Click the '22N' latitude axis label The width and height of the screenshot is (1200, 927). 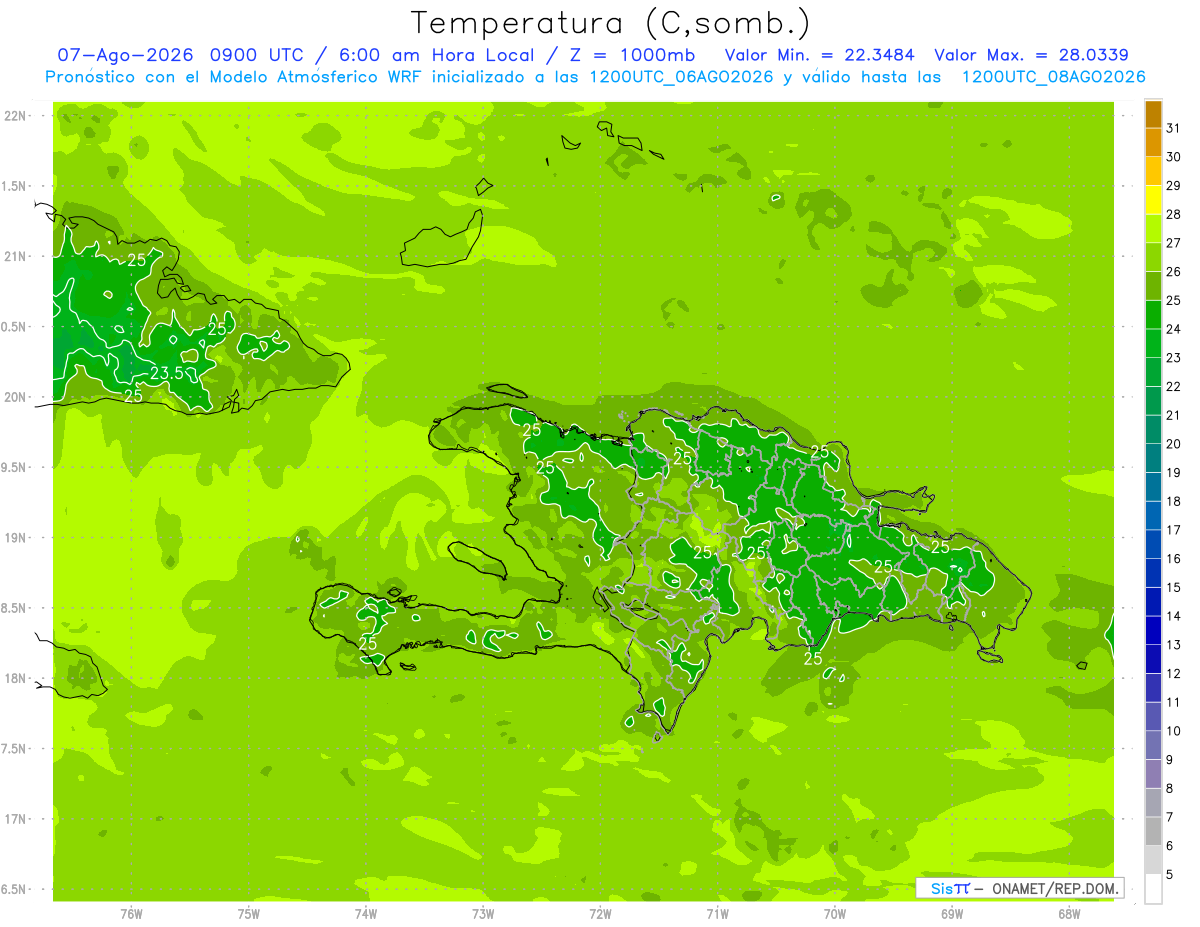point(14,116)
